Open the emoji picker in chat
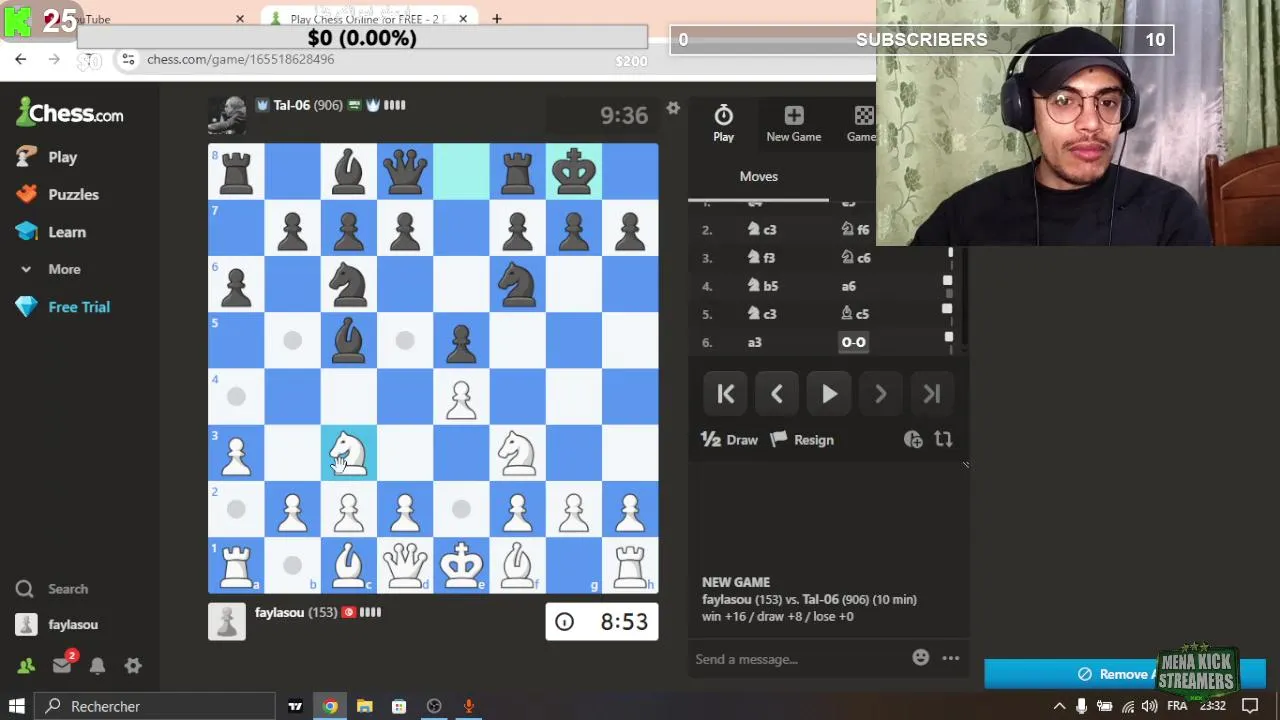The height and width of the screenshot is (720, 1280). (921, 657)
